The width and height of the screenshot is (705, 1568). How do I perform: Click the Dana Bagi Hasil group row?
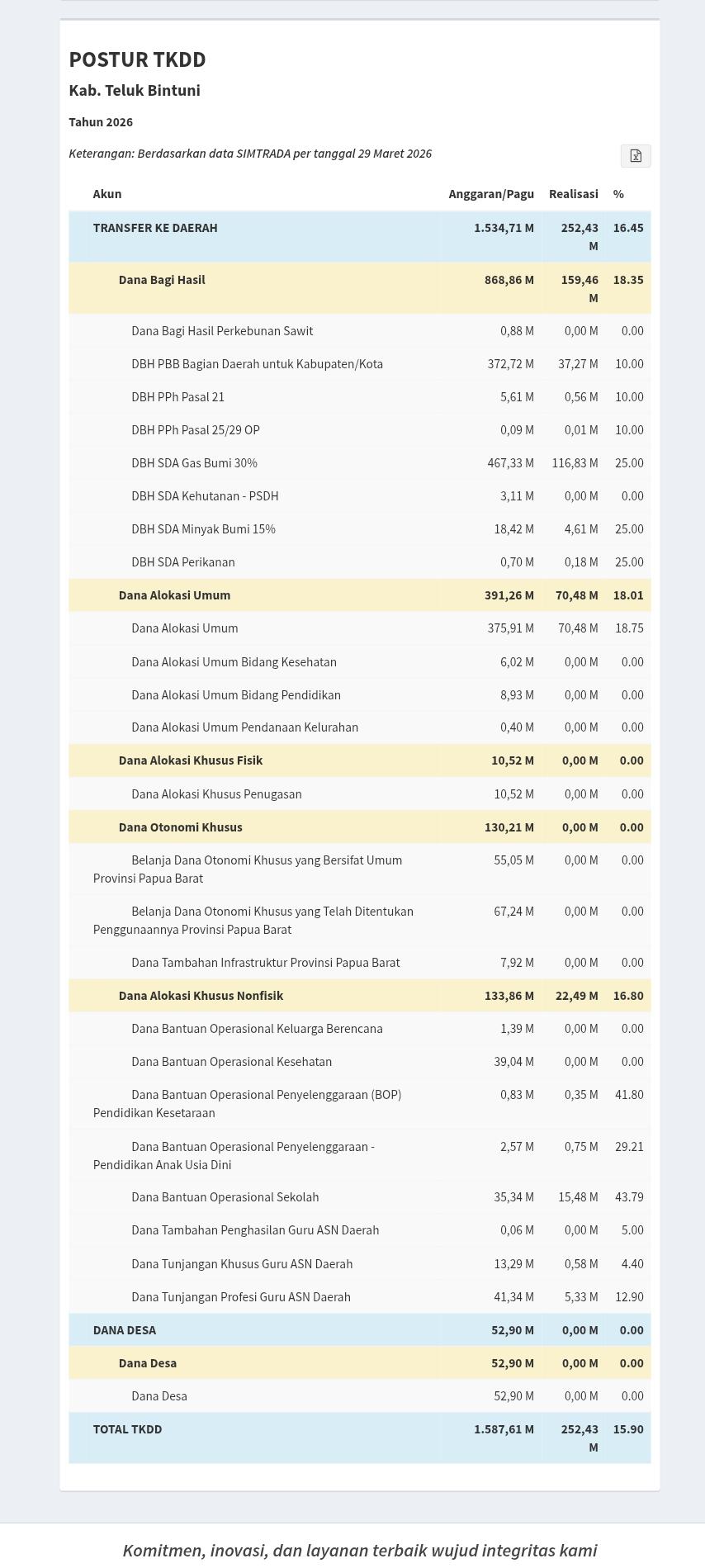click(162, 280)
